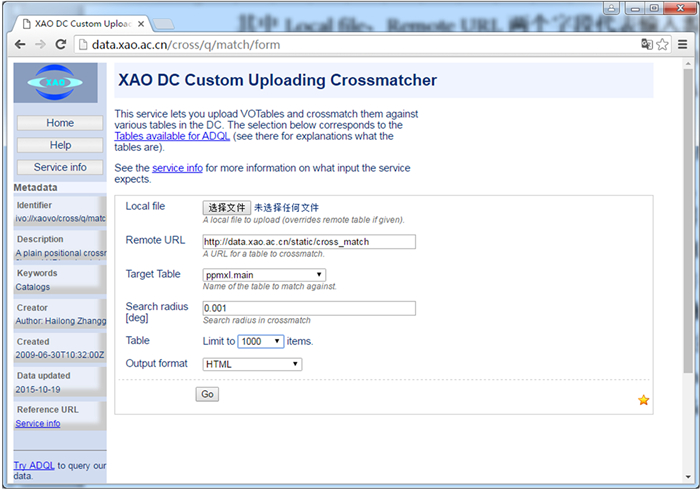The image size is (700, 489).
Task: Open the Chrome hamburger menu
Action: 682,45
